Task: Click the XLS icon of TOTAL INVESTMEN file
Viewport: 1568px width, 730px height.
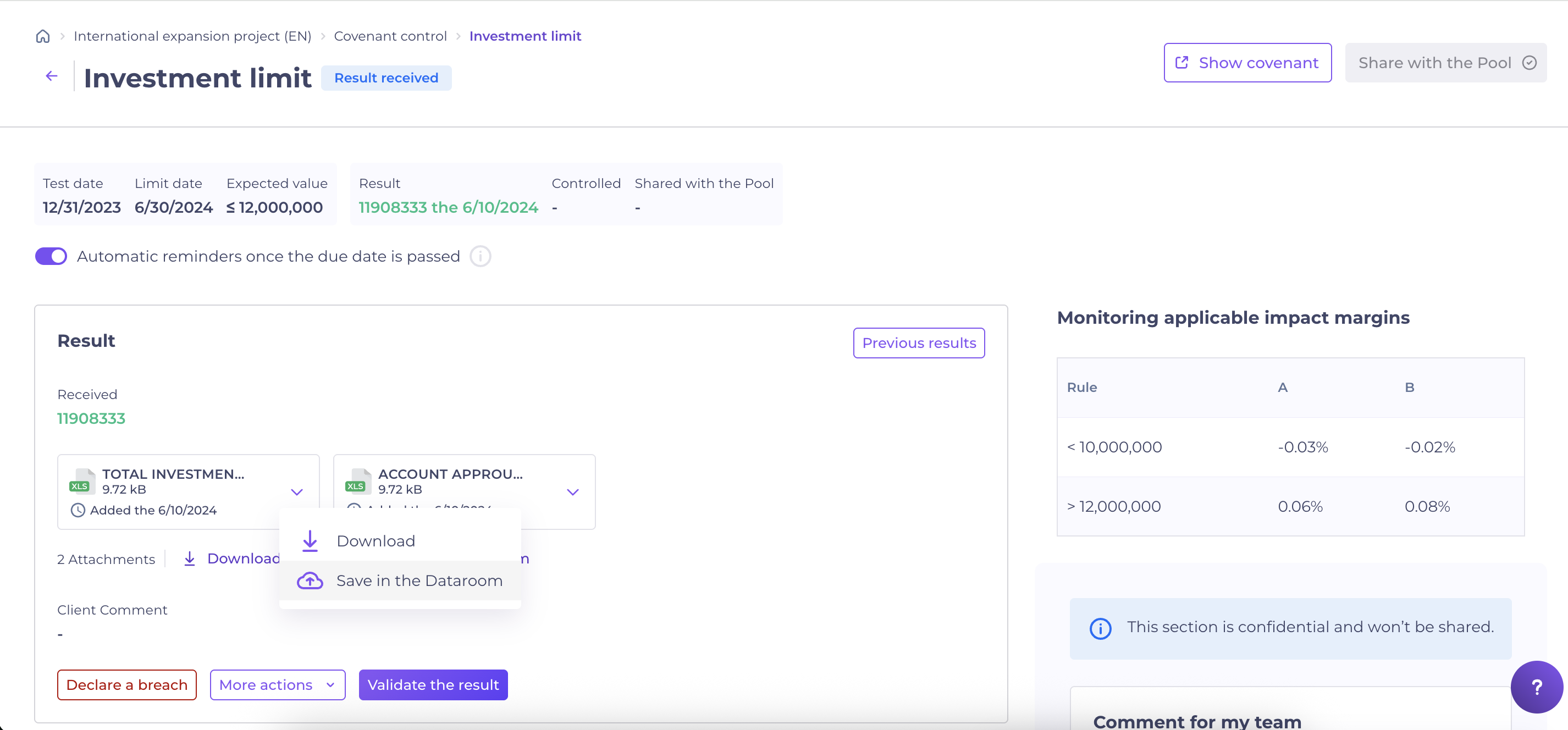Action: pos(82,481)
